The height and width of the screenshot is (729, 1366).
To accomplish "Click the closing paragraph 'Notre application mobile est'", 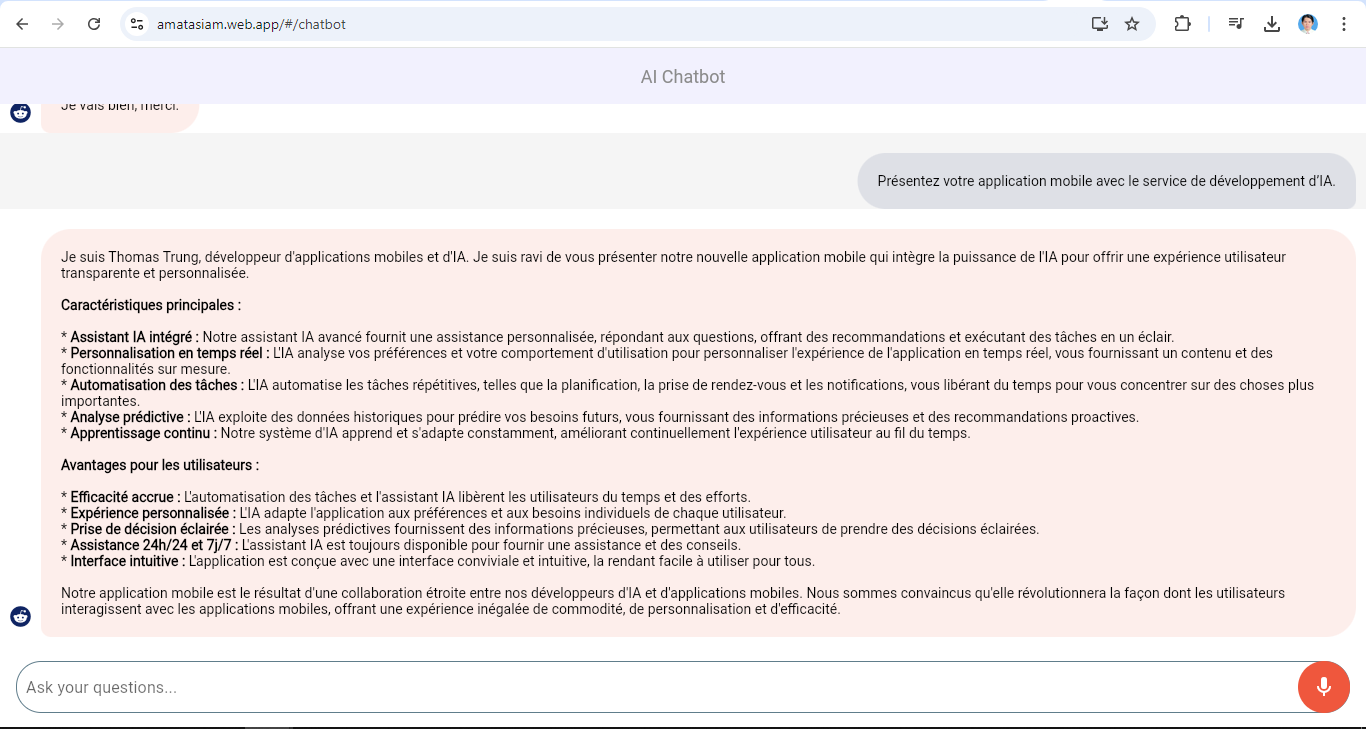I will pyautogui.click(x=673, y=601).
